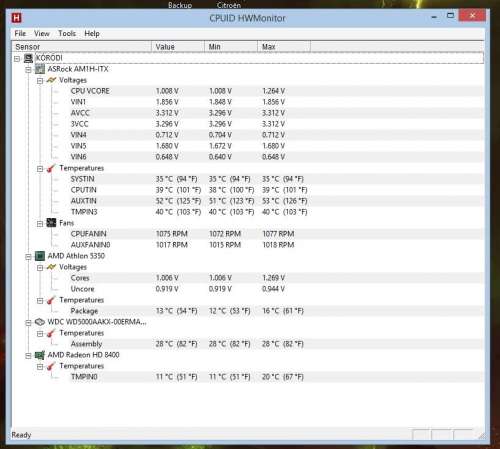500x449 pixels.
Task: Click the AMD Athlon 5350 chip icon
Action: (x=40, y=256)
